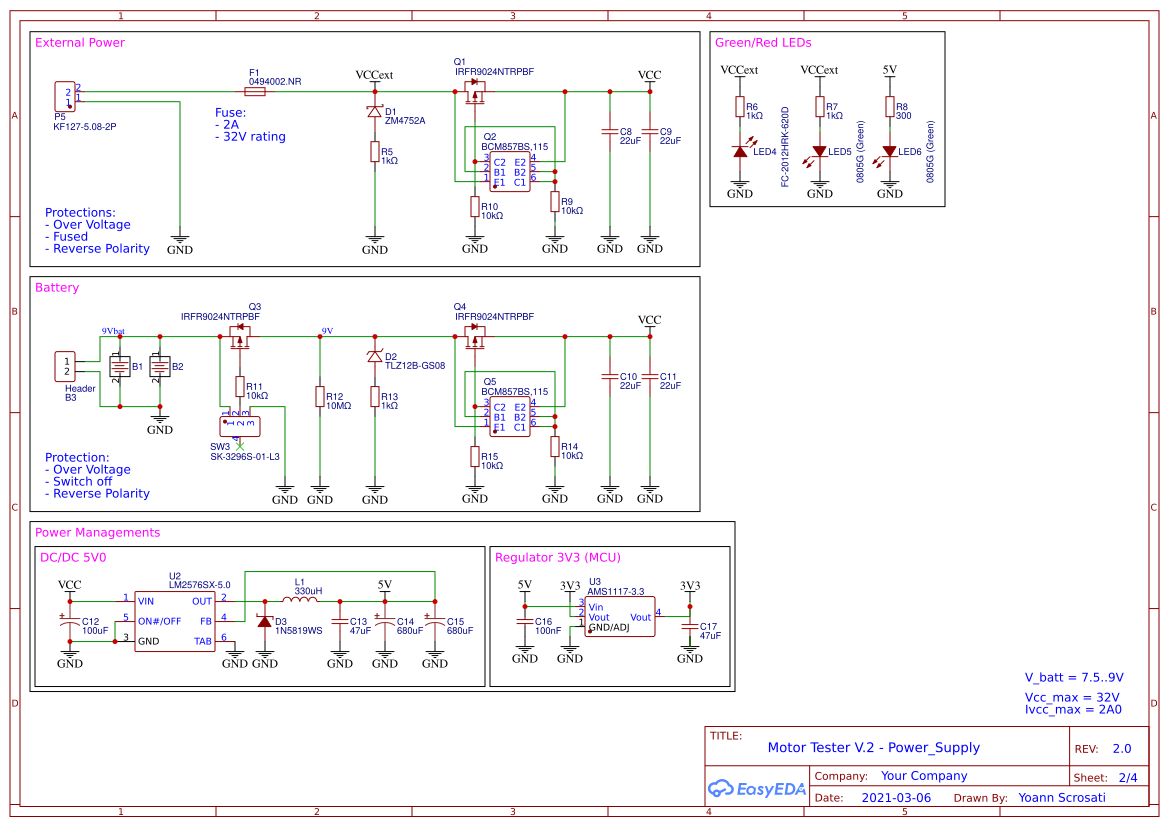
Task: Click the Date field 2021-03-06
Action: click(x=897, y=797)
